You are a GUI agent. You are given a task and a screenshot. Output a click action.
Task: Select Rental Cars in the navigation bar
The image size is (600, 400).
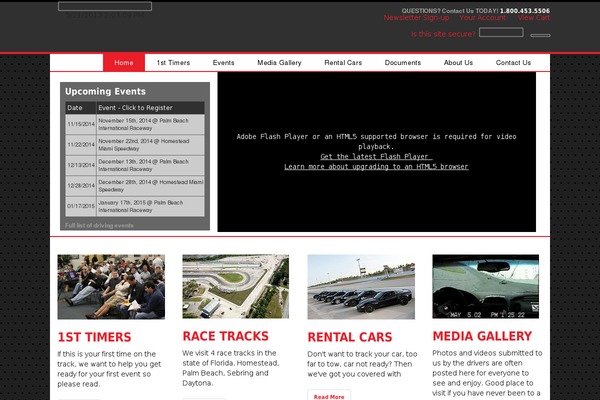[343, 62]
